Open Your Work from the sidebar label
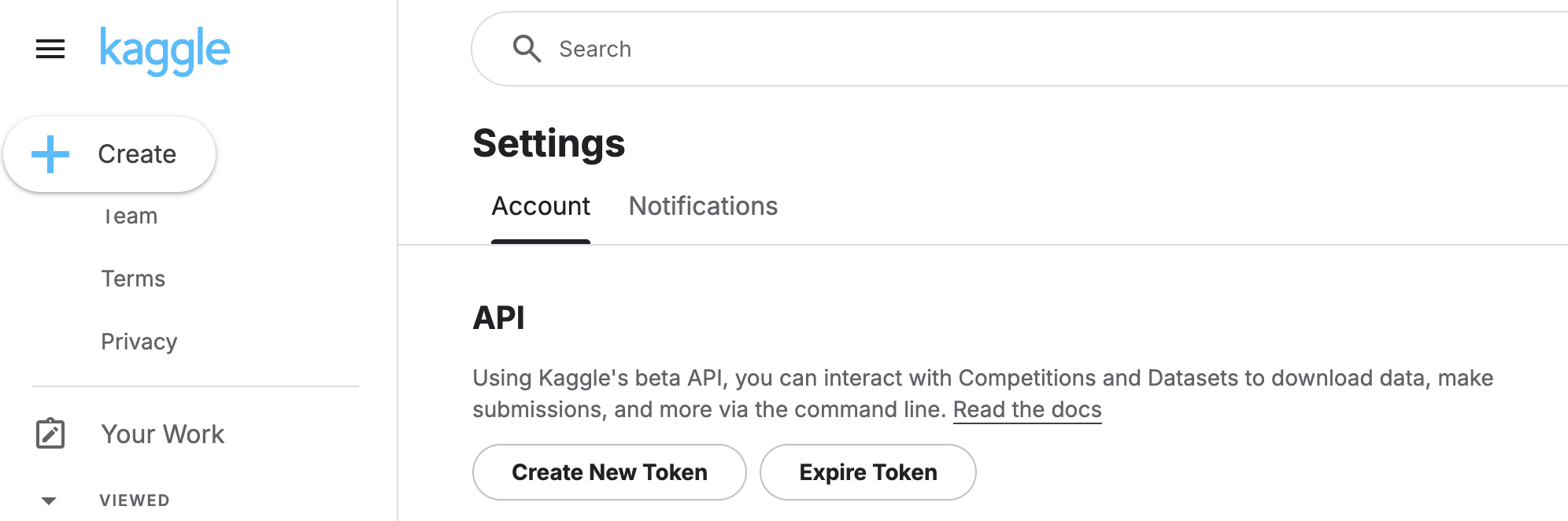 tap(163, 434)
